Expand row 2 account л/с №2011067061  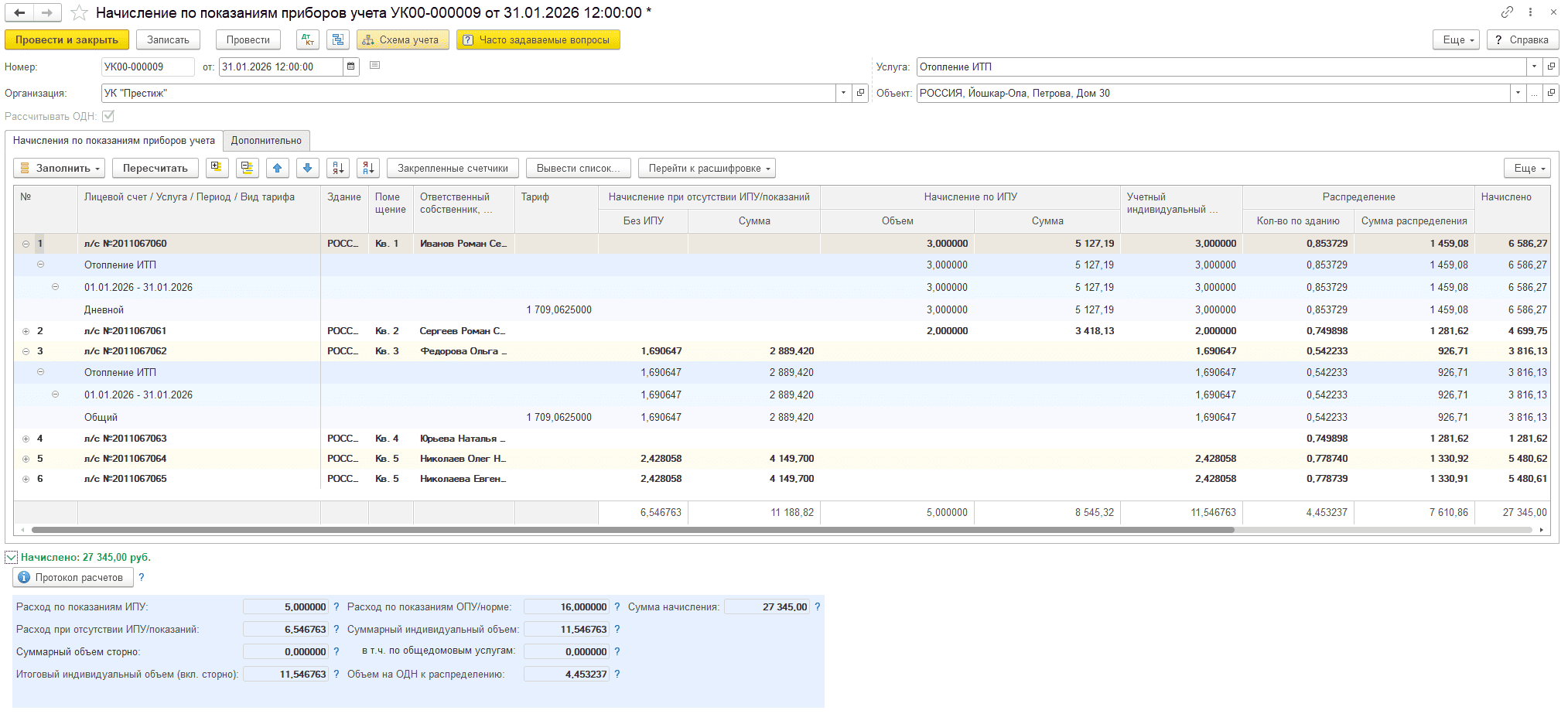click(26, 331)
